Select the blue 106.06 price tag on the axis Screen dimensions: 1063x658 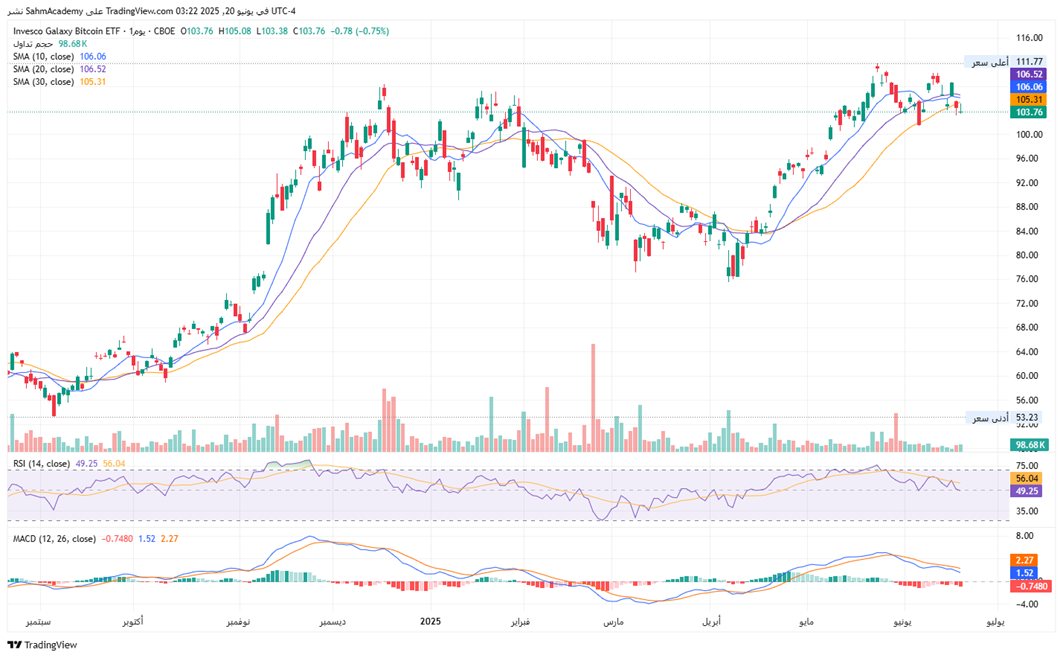1028,87
